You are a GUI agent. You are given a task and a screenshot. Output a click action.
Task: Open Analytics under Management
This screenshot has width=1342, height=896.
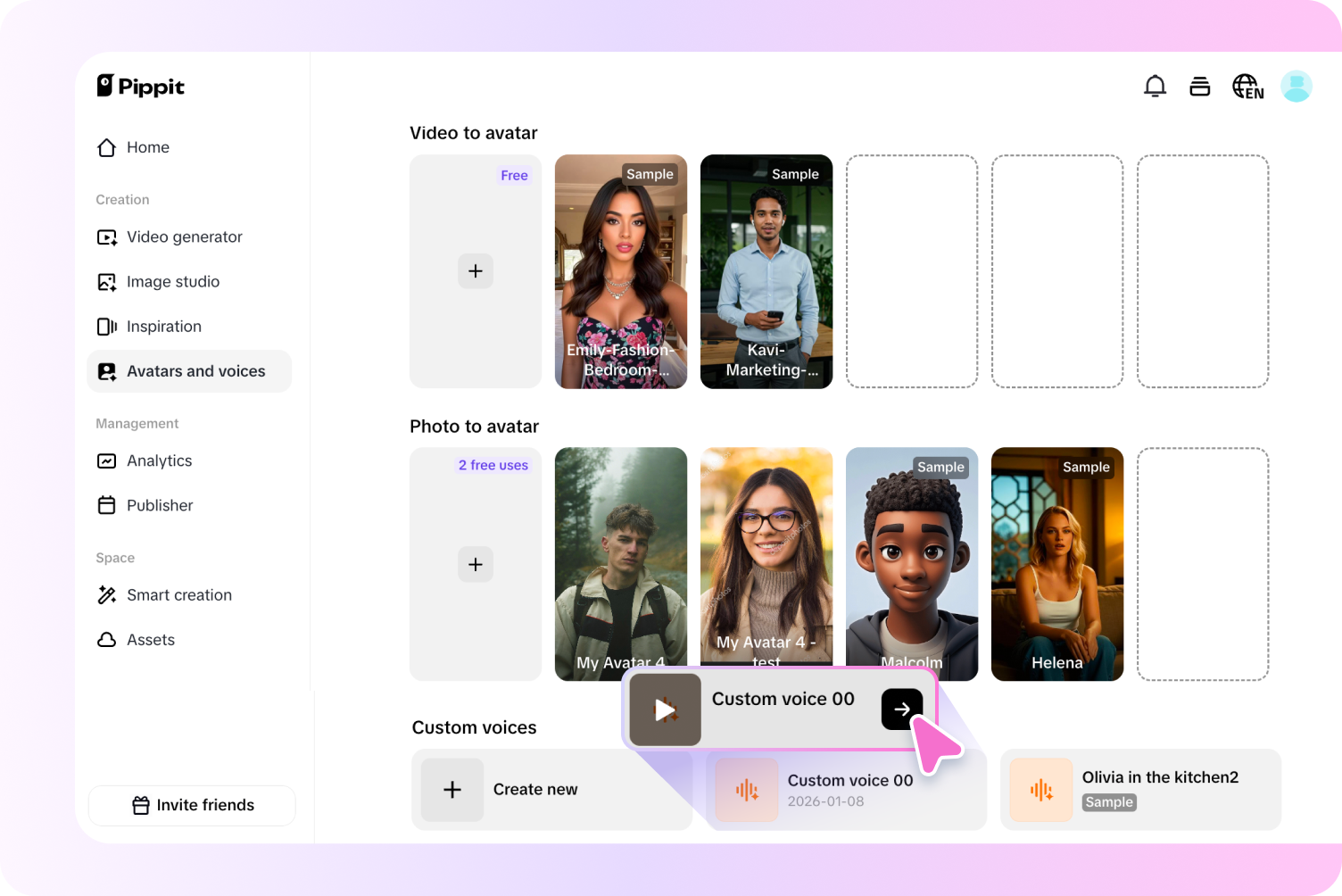[x=160, y=460]
